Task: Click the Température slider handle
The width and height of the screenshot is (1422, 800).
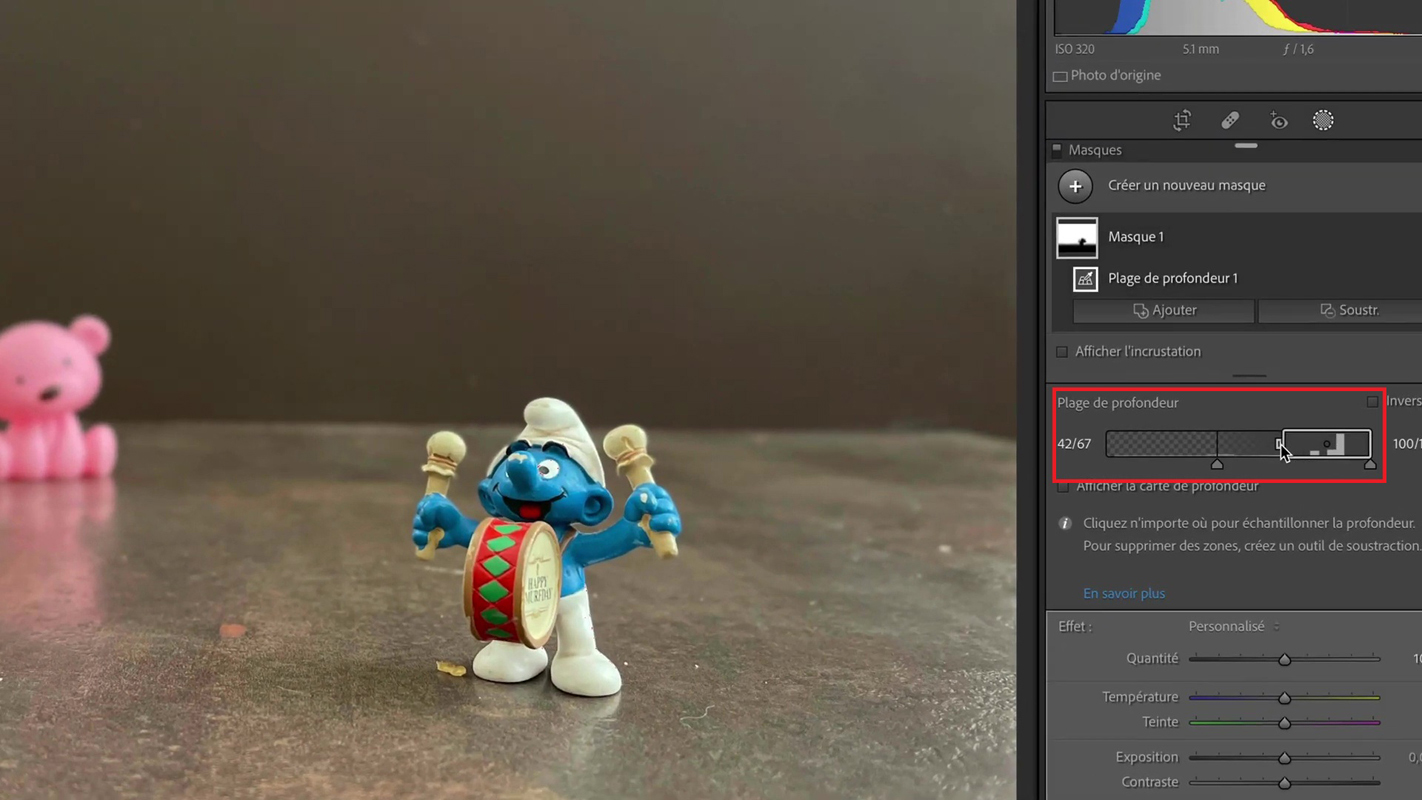Action: (1284, 698)
